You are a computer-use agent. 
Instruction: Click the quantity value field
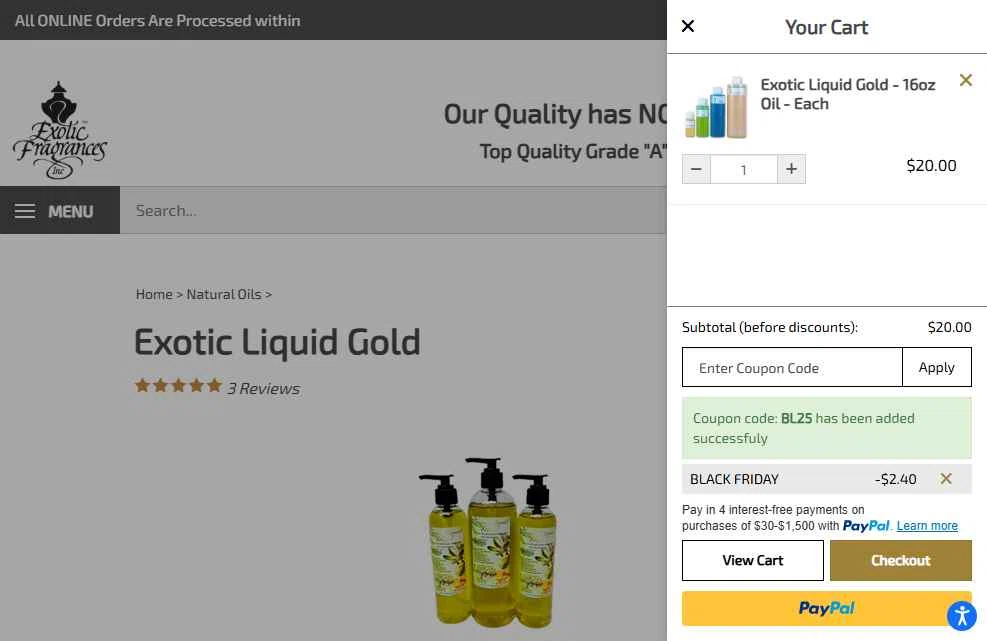point(743,169)
